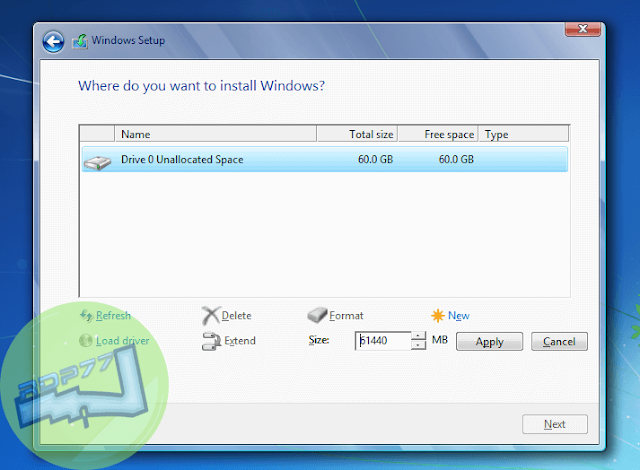This screenshot has height=470, width=640.
Task: Click the Extend link
Action: tap(240, 341)
